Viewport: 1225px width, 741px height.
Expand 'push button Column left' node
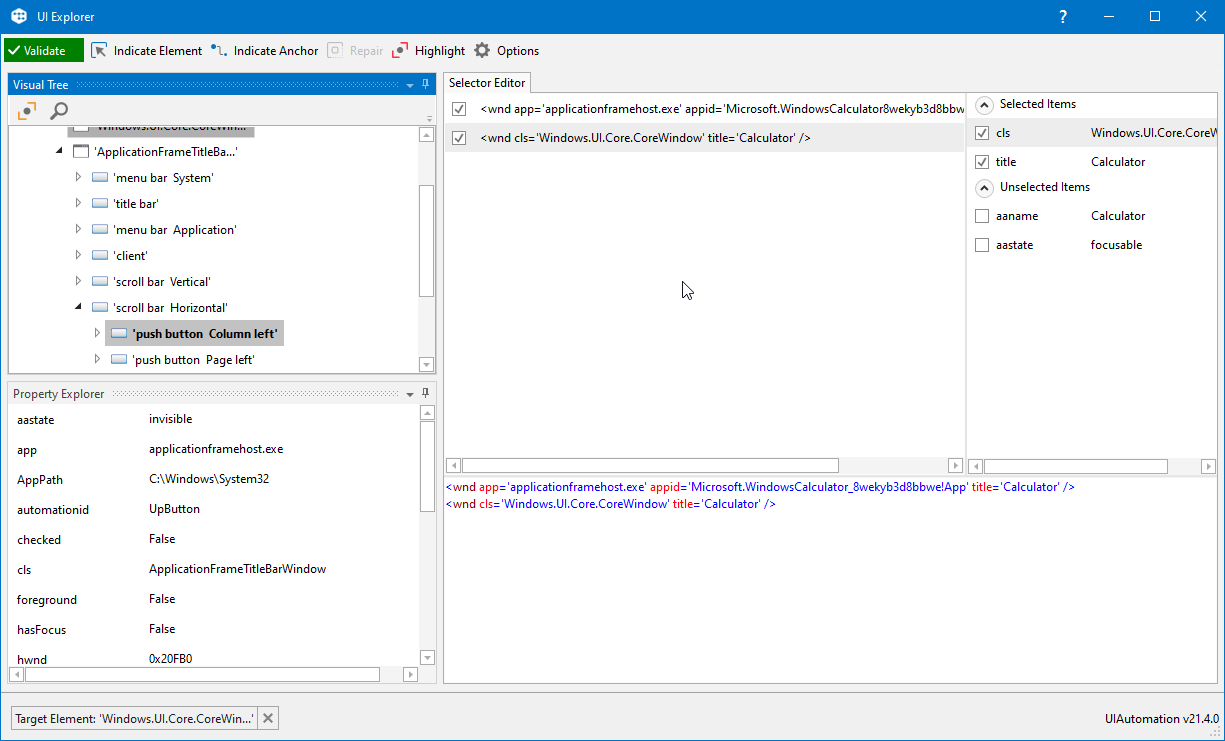click(x=97, y=334)
